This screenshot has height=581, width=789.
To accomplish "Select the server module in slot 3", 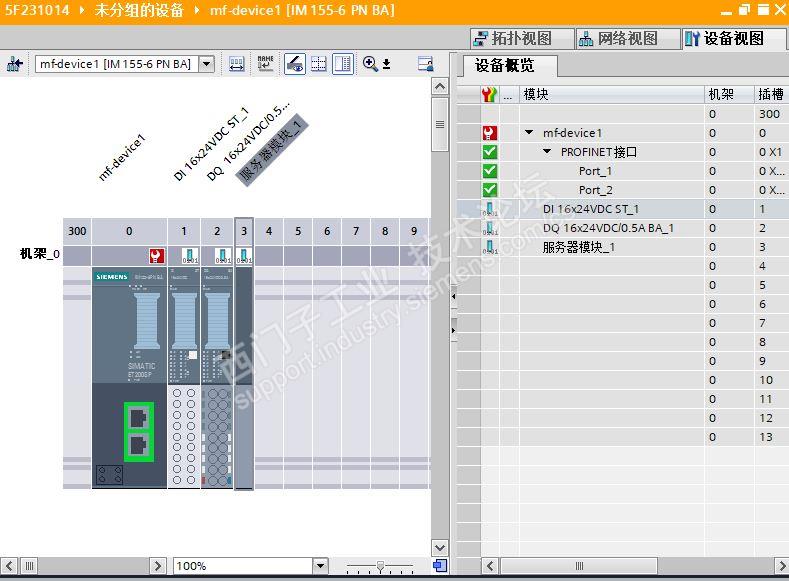I will (x=244, y=378).
